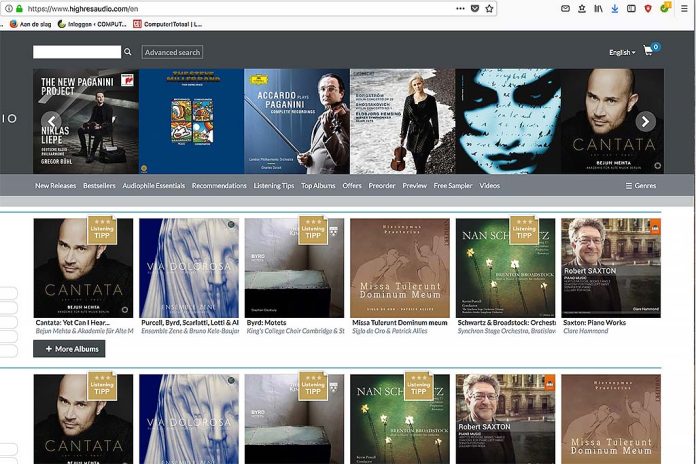The image size is (696, 464).
Task: Open the Pocket save icon in address bar
Action: (x=475, y=8)
